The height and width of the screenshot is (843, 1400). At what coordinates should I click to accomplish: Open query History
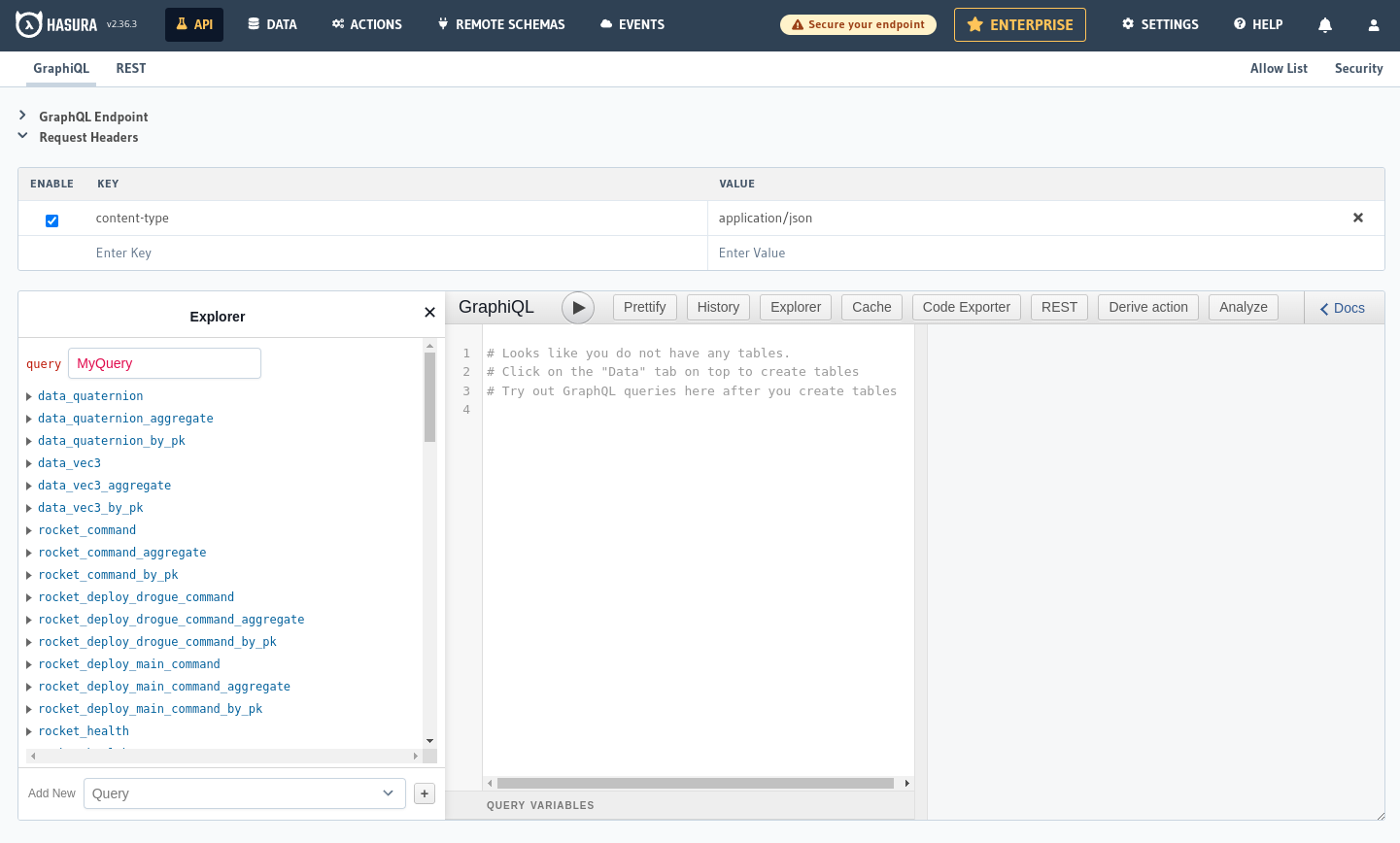[x=718, y=307]
